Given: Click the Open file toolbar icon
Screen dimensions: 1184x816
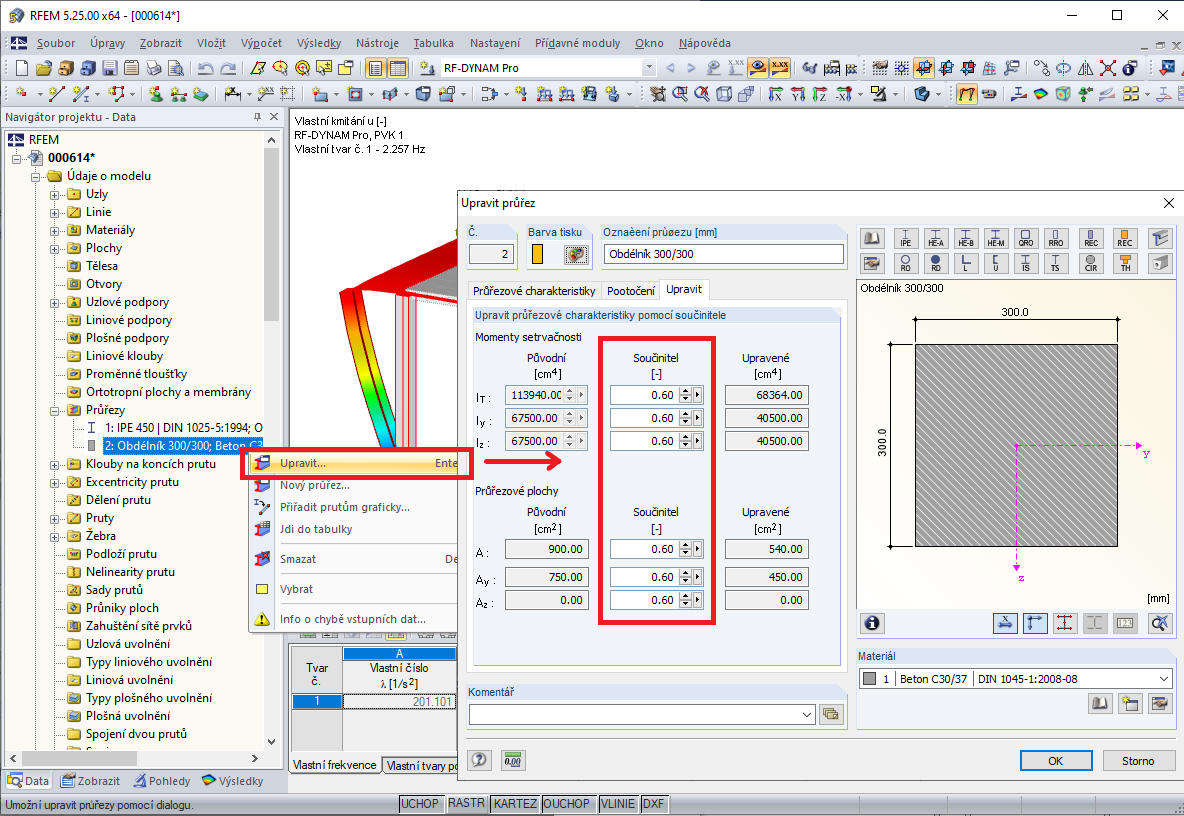Looking at the screenshot, I should tap(43, 68).
